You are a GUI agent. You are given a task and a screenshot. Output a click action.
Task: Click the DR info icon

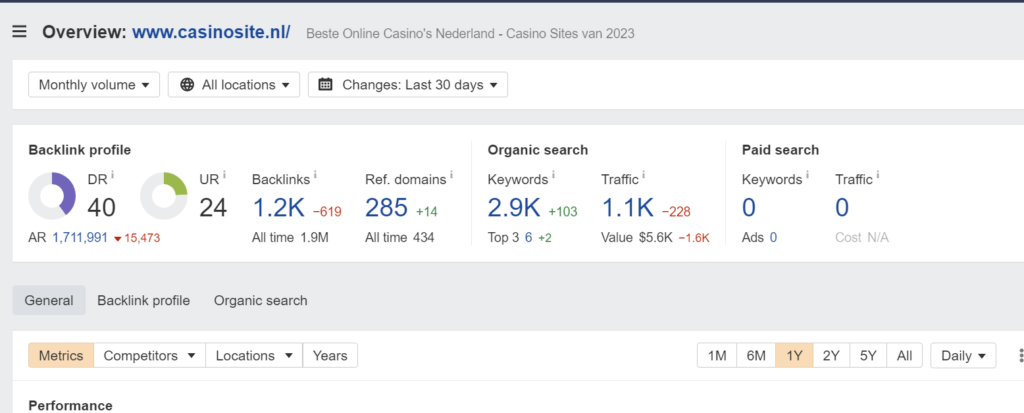coord(112,175)
